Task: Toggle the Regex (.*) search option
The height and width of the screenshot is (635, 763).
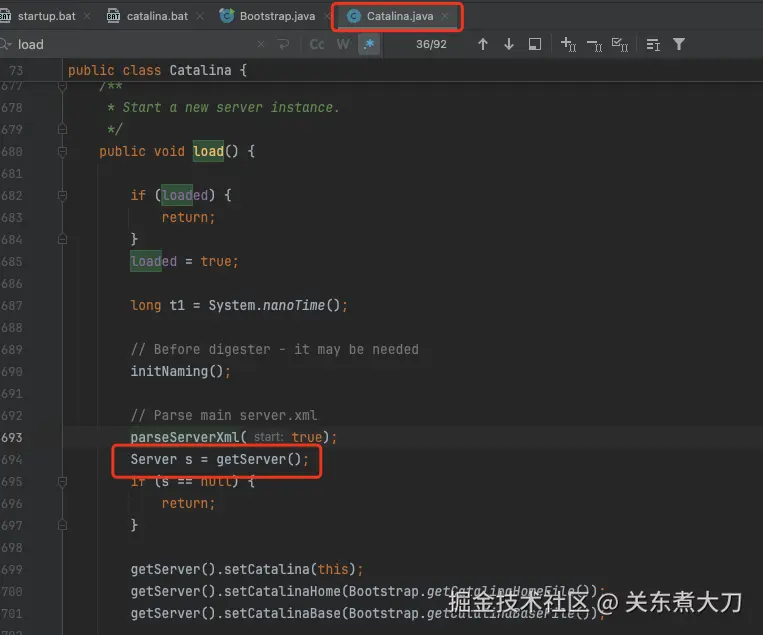Action: click(369, 44)
